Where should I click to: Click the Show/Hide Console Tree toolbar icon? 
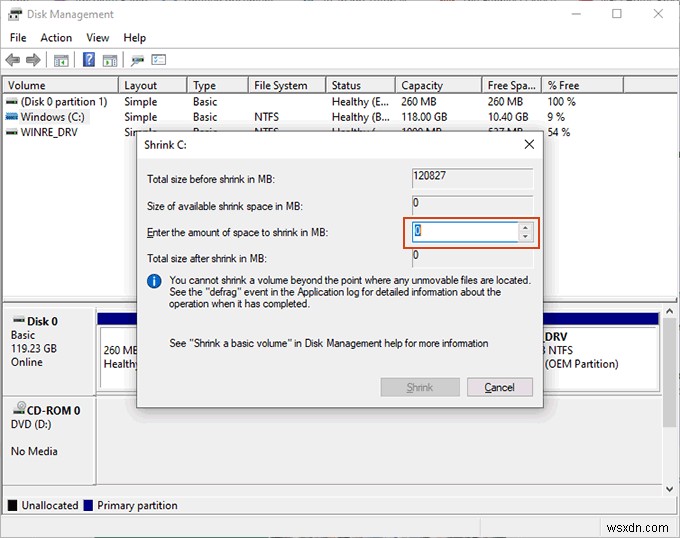click(x=61, y=60)
